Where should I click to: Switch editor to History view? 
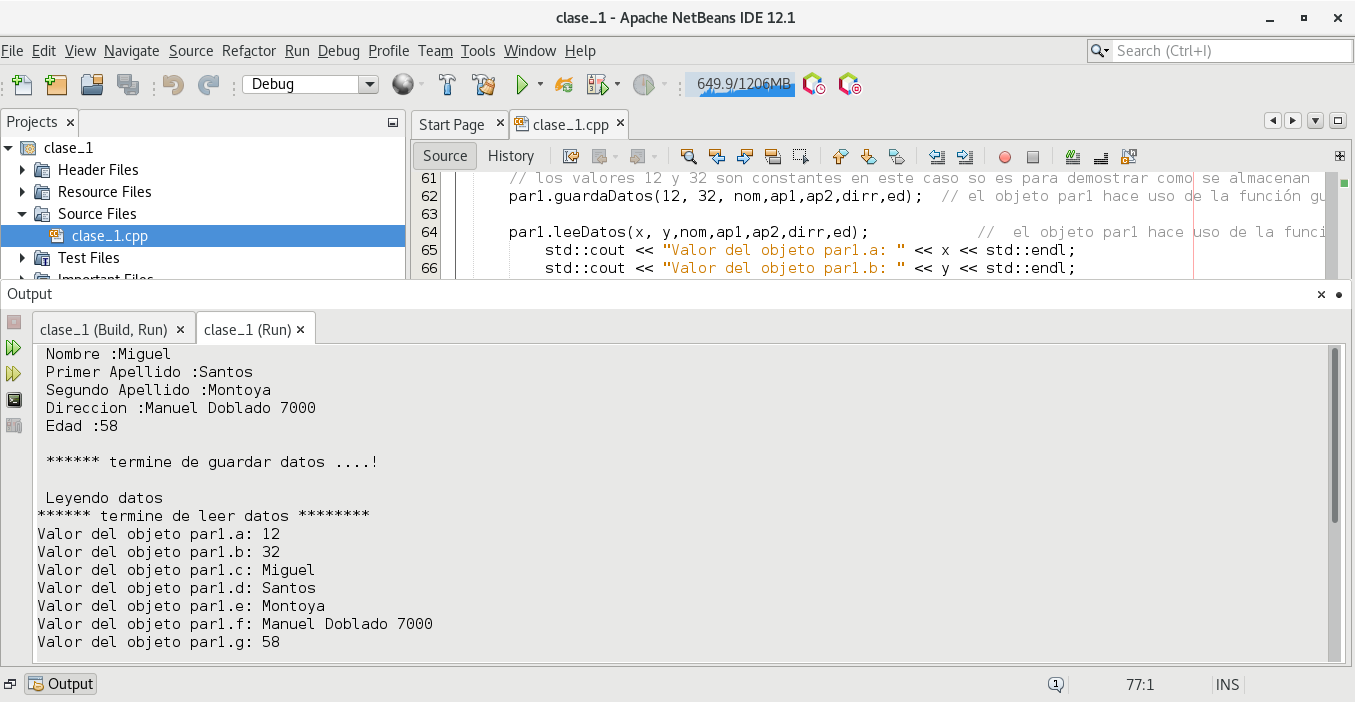(x=510, y=156)
